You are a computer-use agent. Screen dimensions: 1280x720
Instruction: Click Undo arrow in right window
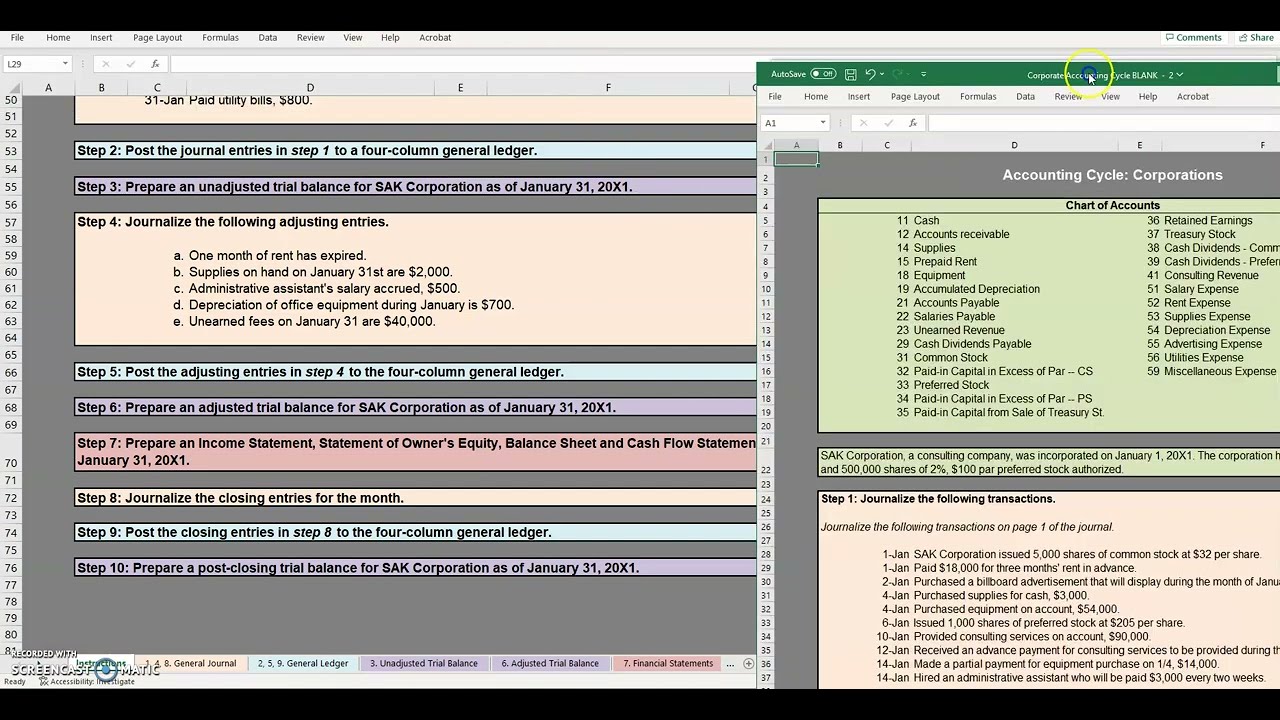coord(870,74)
